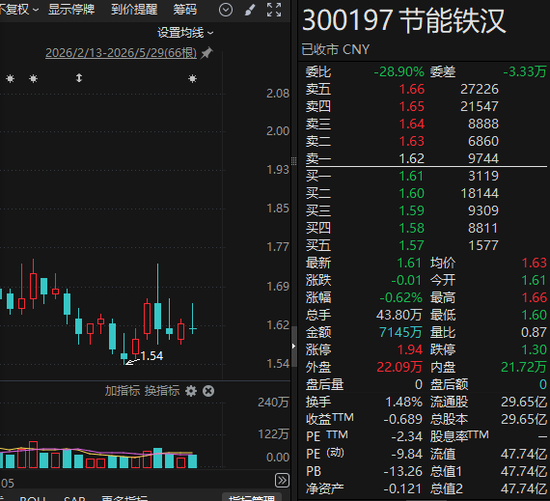Click the 2026/2/13-2026/5/29 date range link
550x501 pixels.
pos(121,53)
